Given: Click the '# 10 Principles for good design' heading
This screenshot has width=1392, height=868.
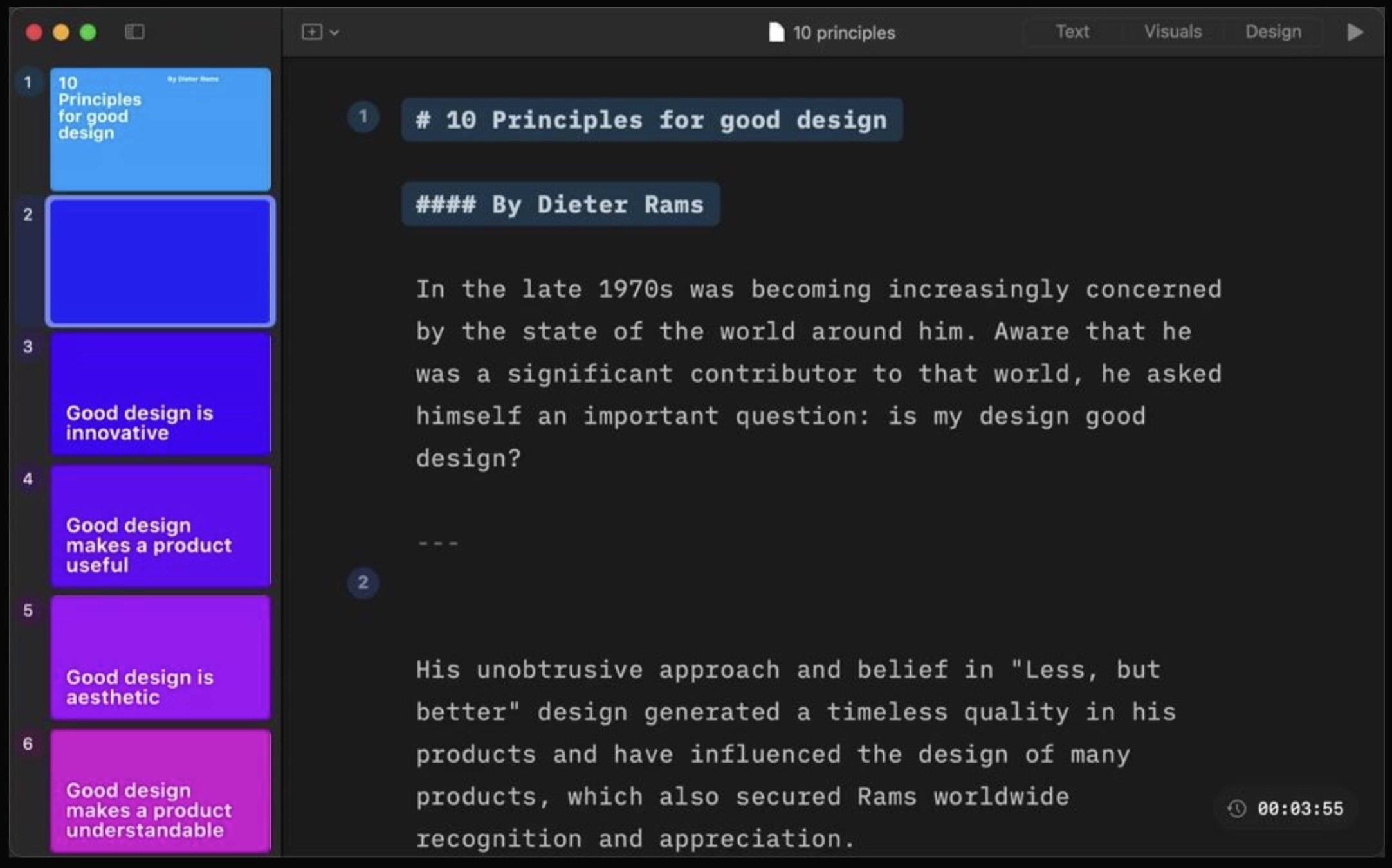Looking at the screenshot, I should click(651, 120).
